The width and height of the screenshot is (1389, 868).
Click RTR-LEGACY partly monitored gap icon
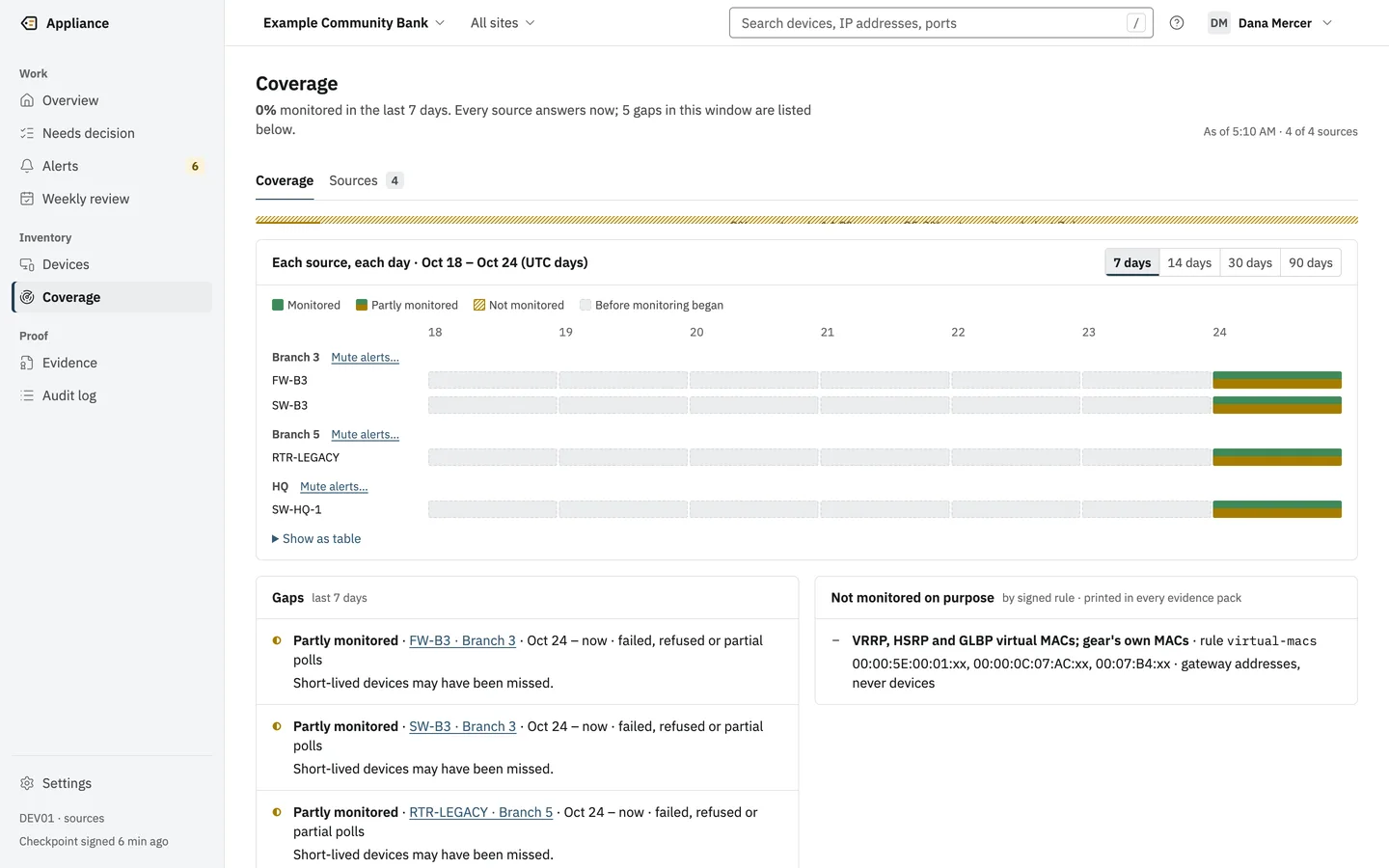pos(277,812)
